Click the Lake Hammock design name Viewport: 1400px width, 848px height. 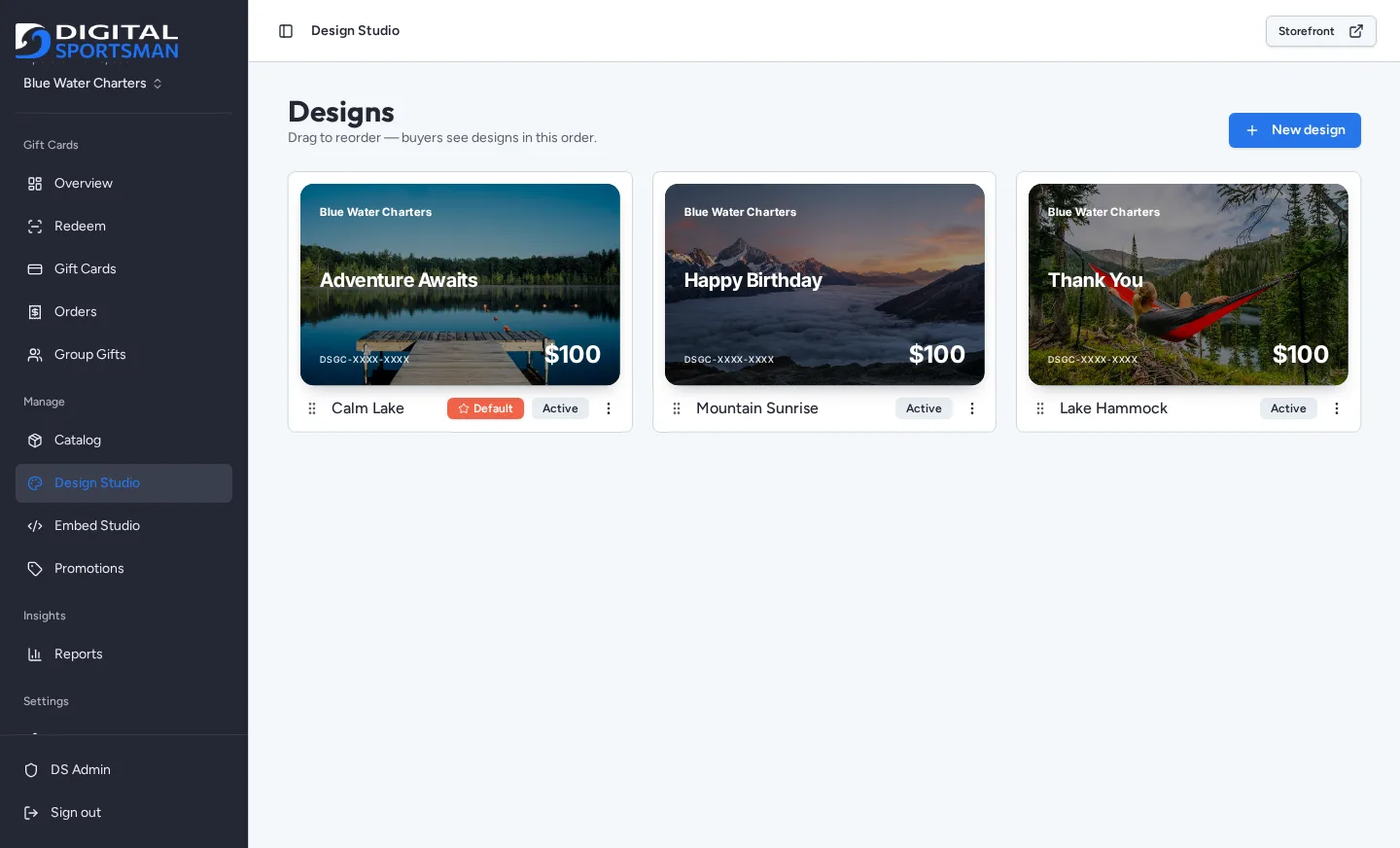click(x=1113, y=408)
